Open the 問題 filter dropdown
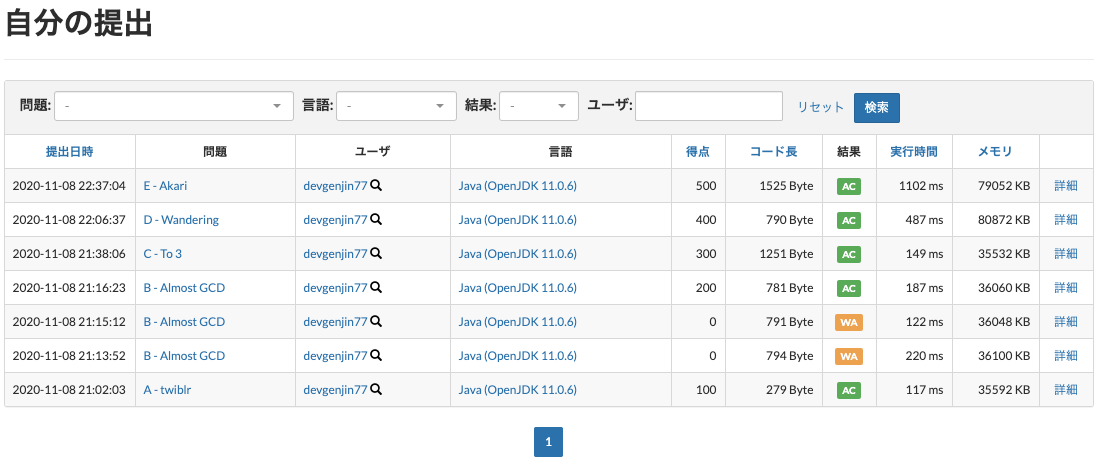 174,106
